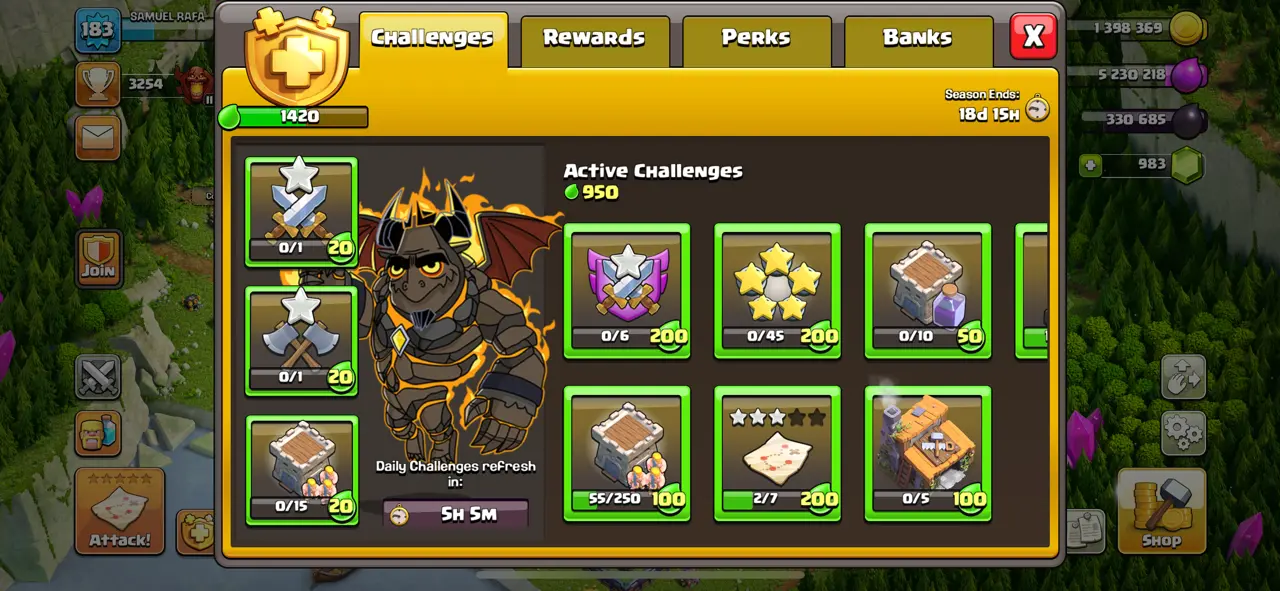The width and height of the screenshot is (1280, 591).
Task: Click the daily challenges refresh timer
Action: 456,514
